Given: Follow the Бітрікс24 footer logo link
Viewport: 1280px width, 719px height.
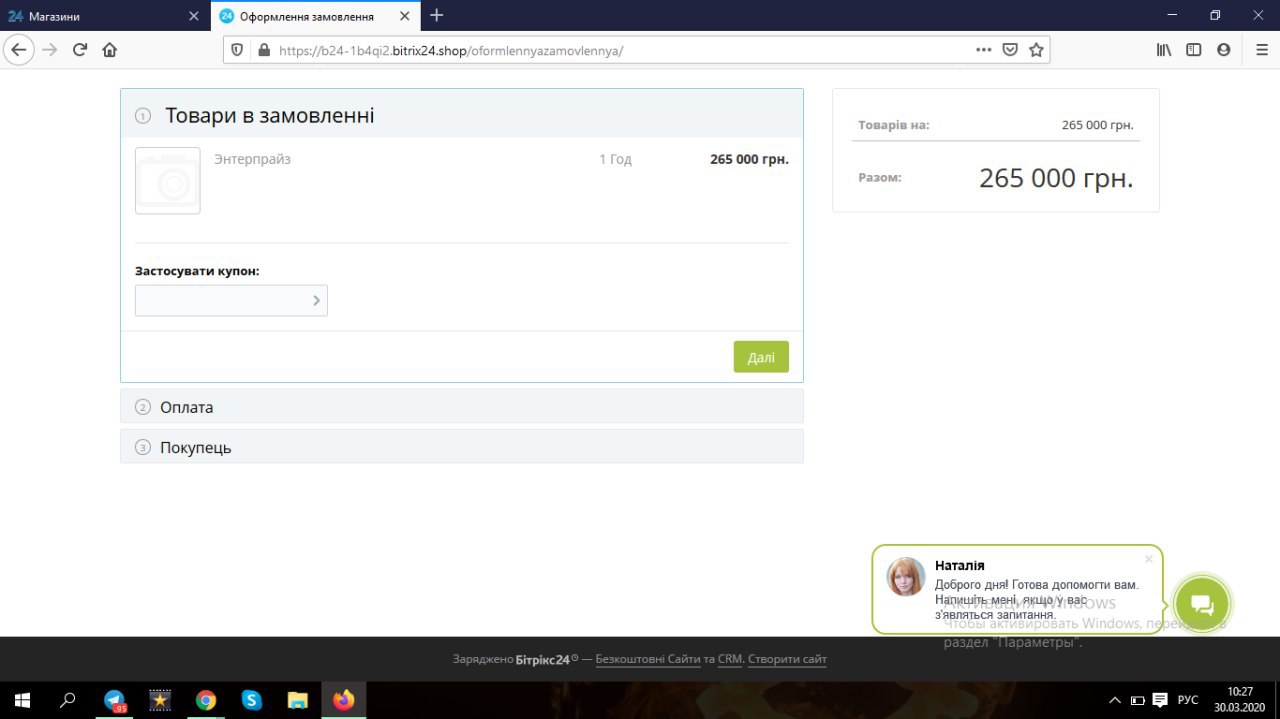Looking at the screenshot, I should pos(546,659).
